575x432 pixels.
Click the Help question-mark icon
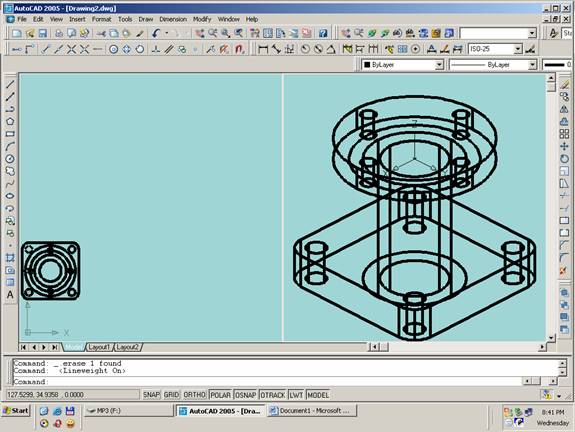point(323,34)
